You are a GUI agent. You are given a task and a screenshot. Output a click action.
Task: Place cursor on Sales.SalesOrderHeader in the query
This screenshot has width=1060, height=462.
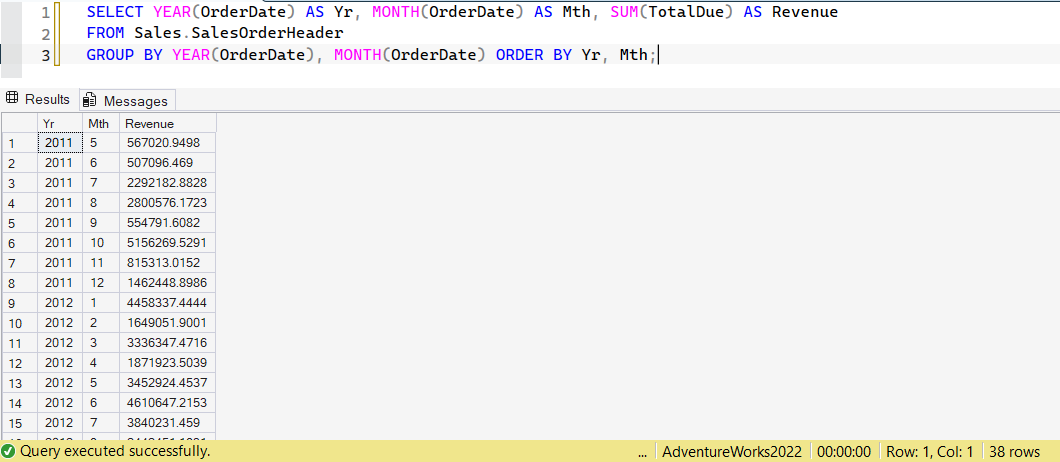pos(239,33)
